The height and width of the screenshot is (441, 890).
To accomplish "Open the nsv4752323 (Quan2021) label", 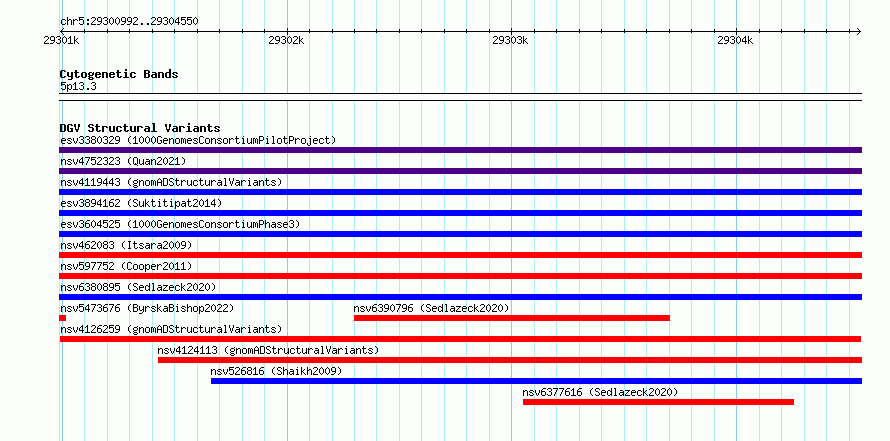I will (x=123, y=161).
